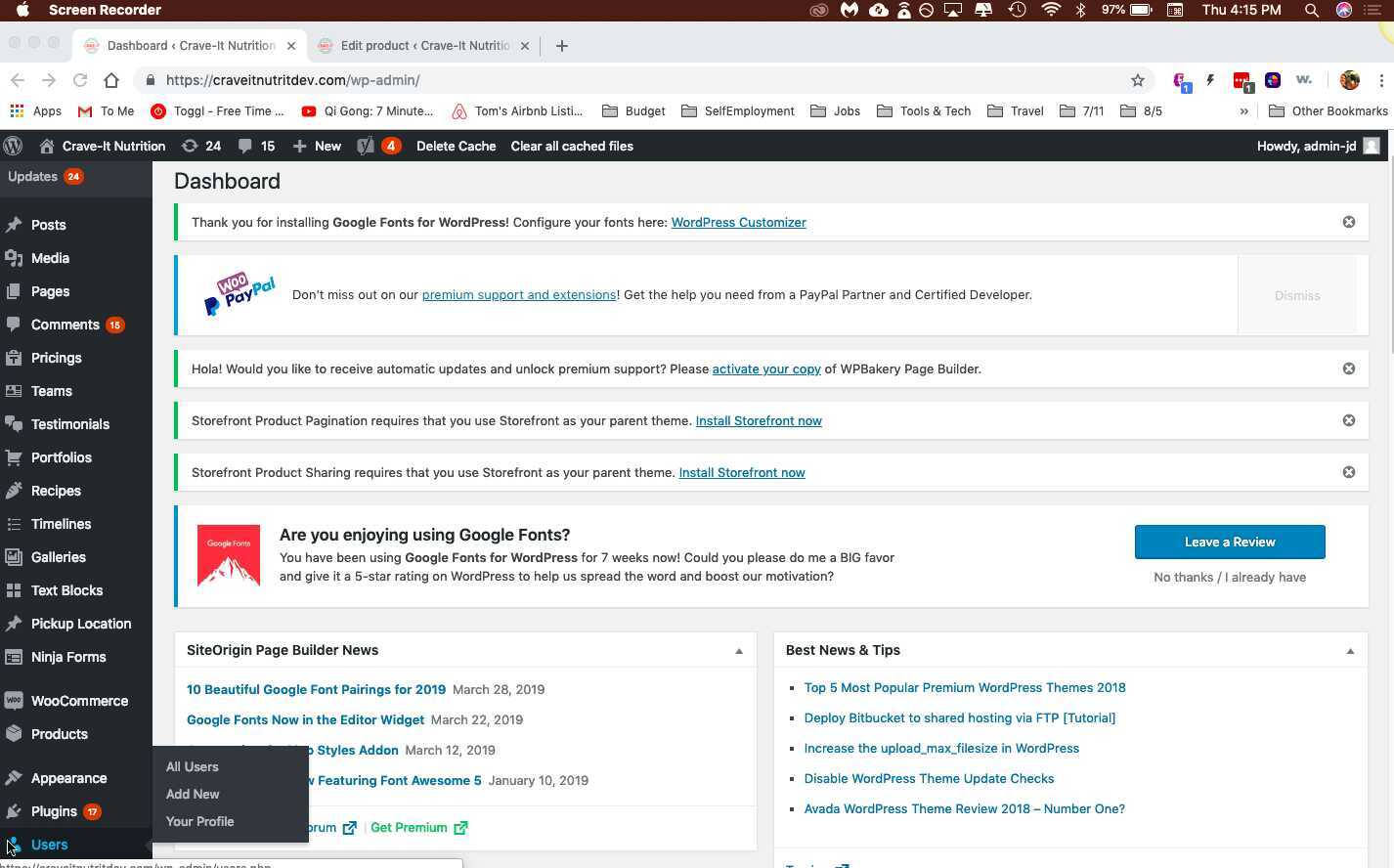This screenshot has height=868, width=1394.
Task: Click the Google Fonts mountain logo thumbnail
Action: [229, 556]
